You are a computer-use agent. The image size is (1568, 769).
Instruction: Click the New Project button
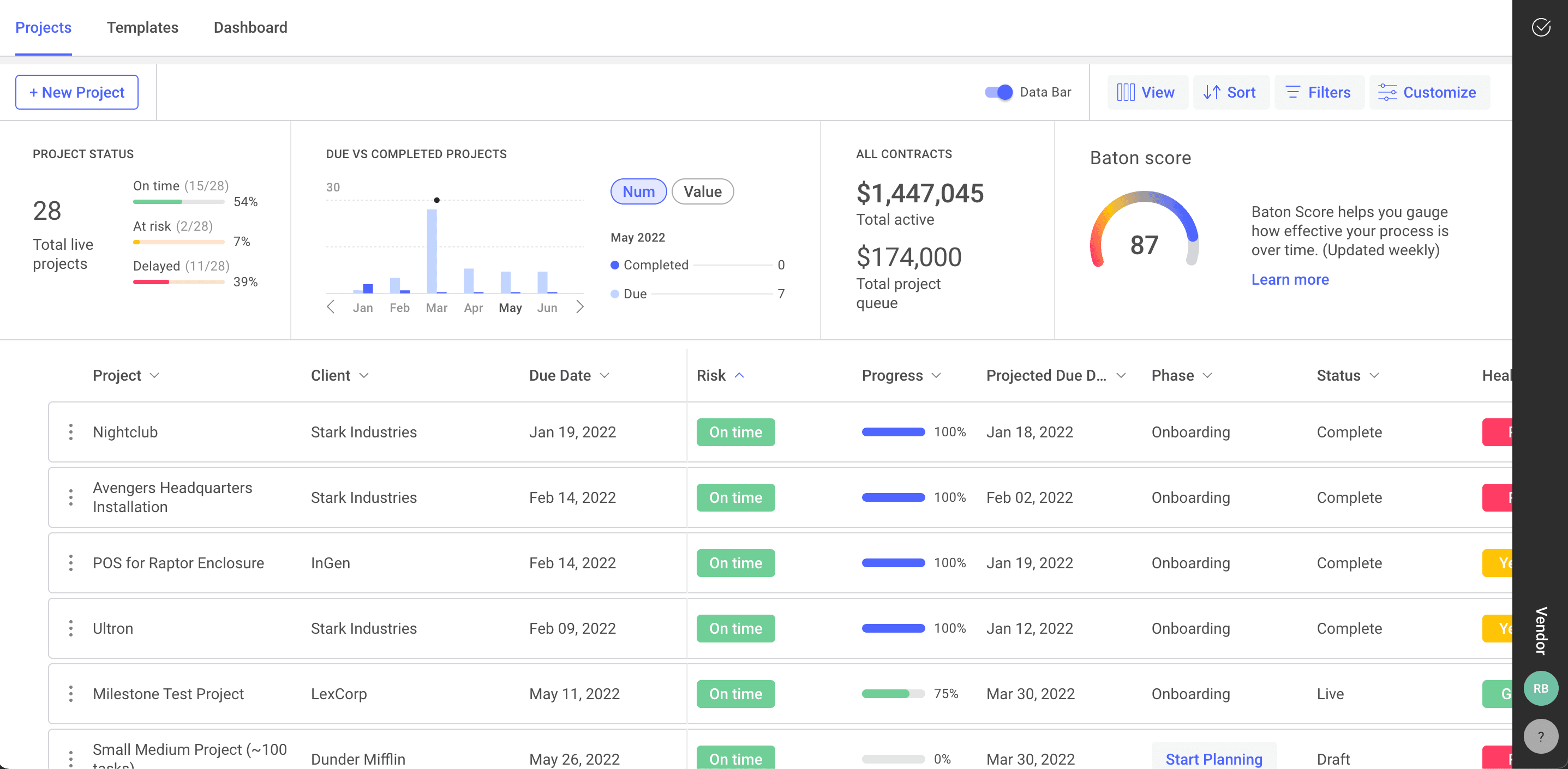tap(77, 93)
